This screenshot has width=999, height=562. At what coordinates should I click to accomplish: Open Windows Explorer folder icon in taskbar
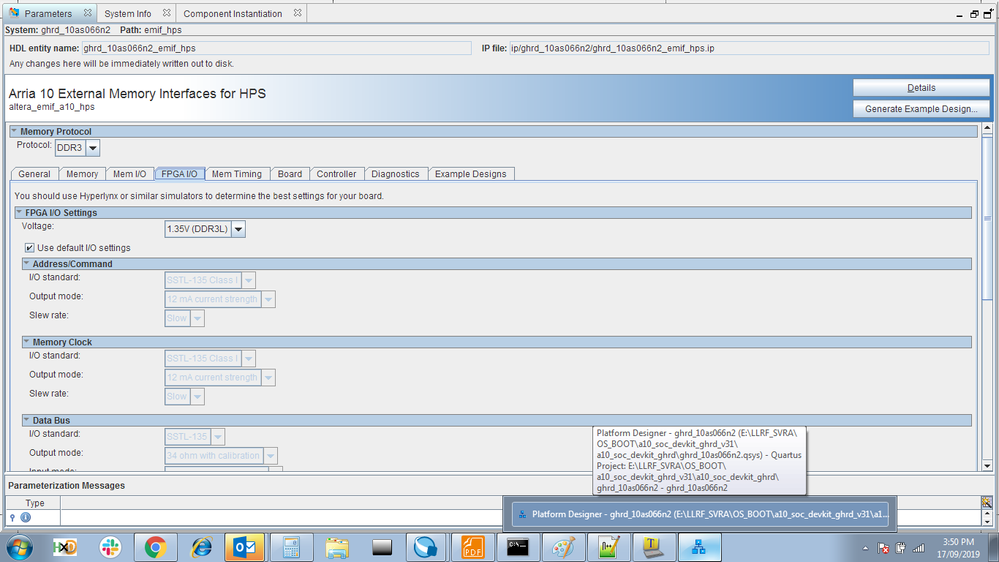pyautogui.click(x=336, y=547)
